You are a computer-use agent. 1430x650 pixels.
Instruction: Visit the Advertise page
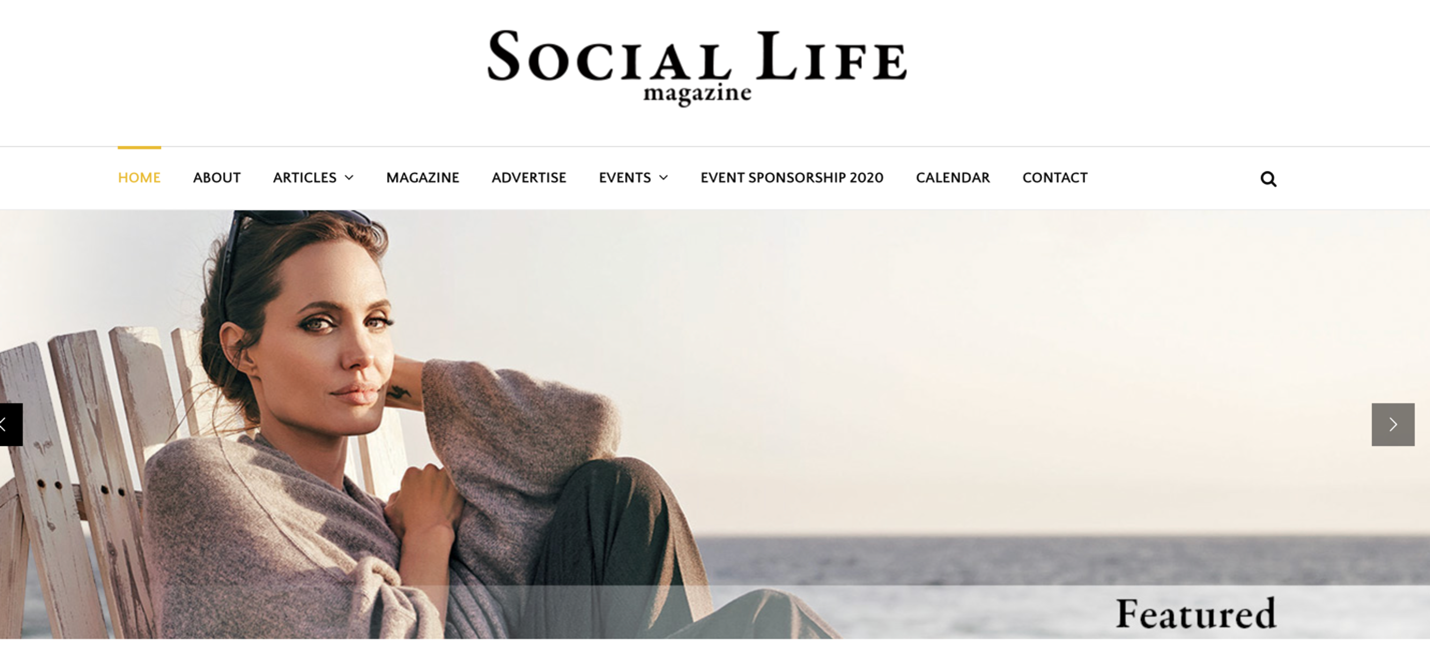529,178
